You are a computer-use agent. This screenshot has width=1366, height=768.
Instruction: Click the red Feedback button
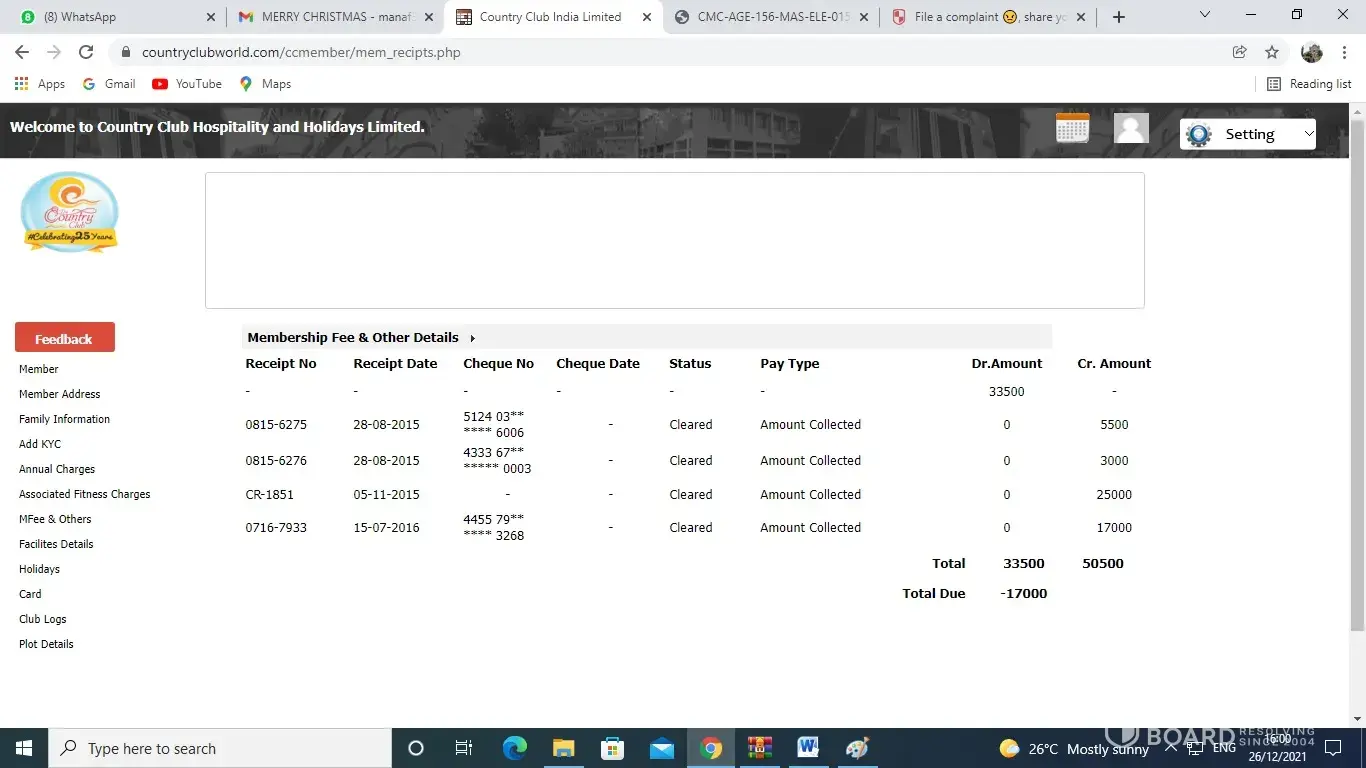click(65, 338)
